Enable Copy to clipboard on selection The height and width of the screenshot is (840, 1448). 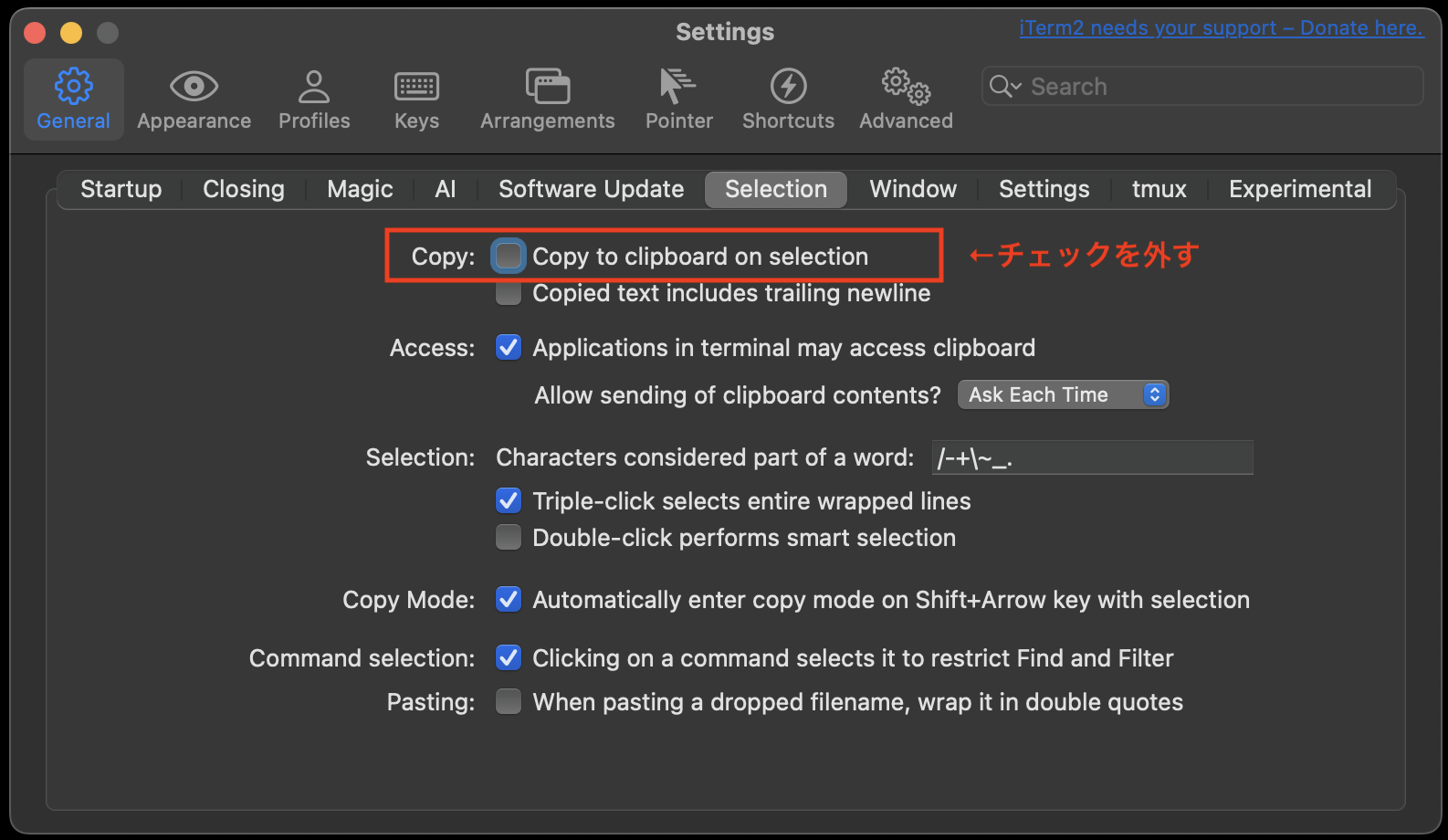(x=509, y=257)
